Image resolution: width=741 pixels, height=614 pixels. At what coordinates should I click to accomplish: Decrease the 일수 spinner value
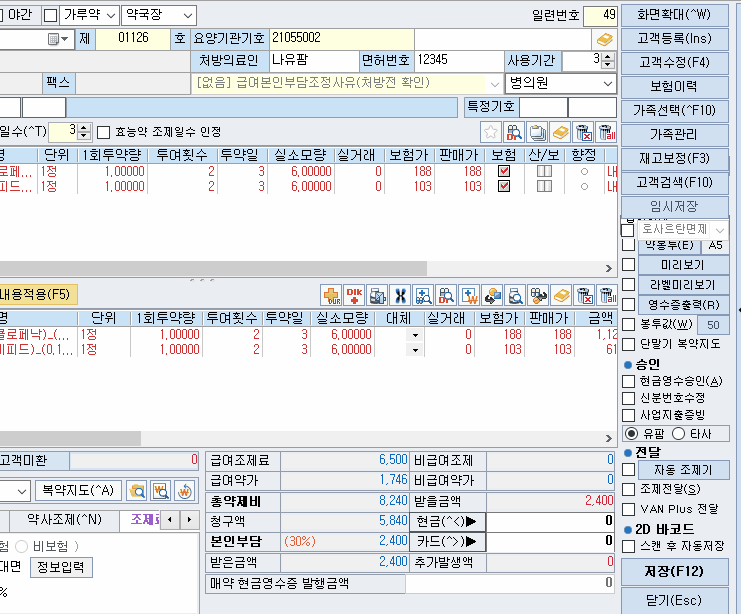coord(84,136)
